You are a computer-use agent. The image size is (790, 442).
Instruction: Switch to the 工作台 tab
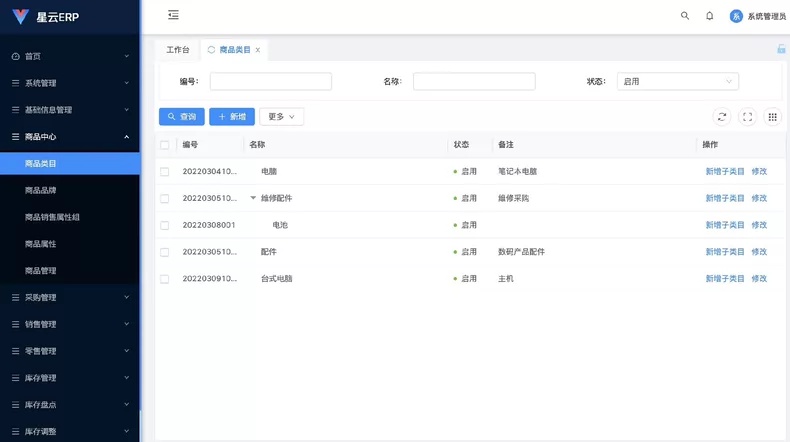coord(178,50)
